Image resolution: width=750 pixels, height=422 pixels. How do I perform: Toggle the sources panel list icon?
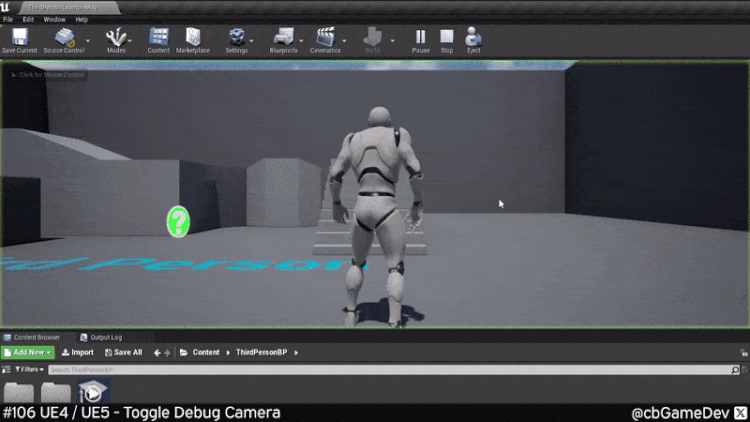6,369
